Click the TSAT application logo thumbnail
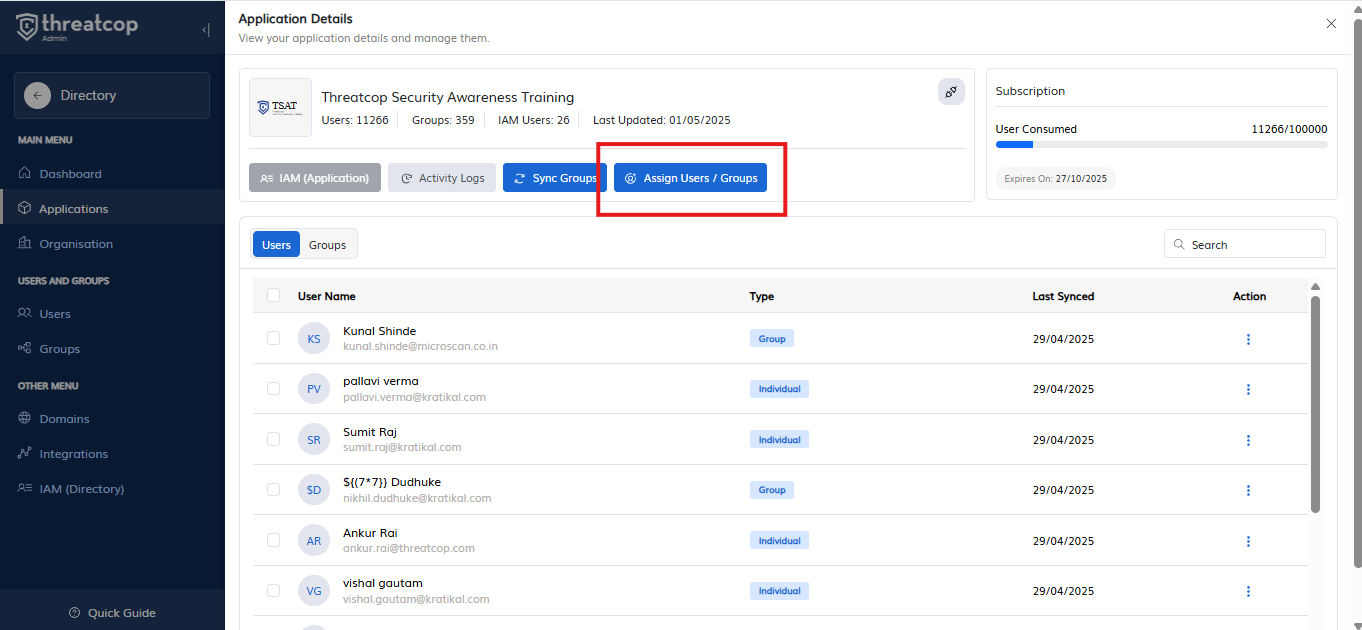 [x=280, y=107]
